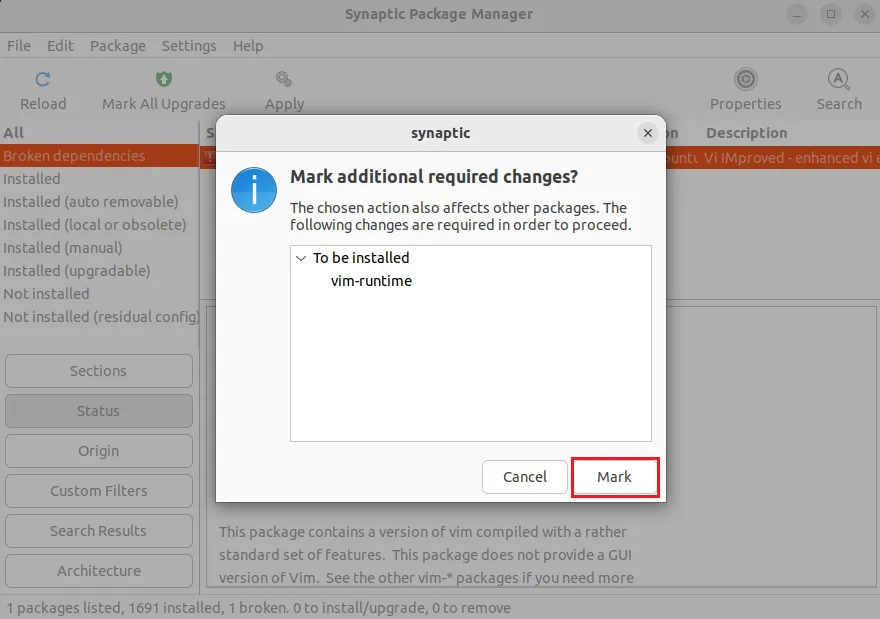
Task: Close the Synaptic Package Manager window
Action: click(865, 14)
